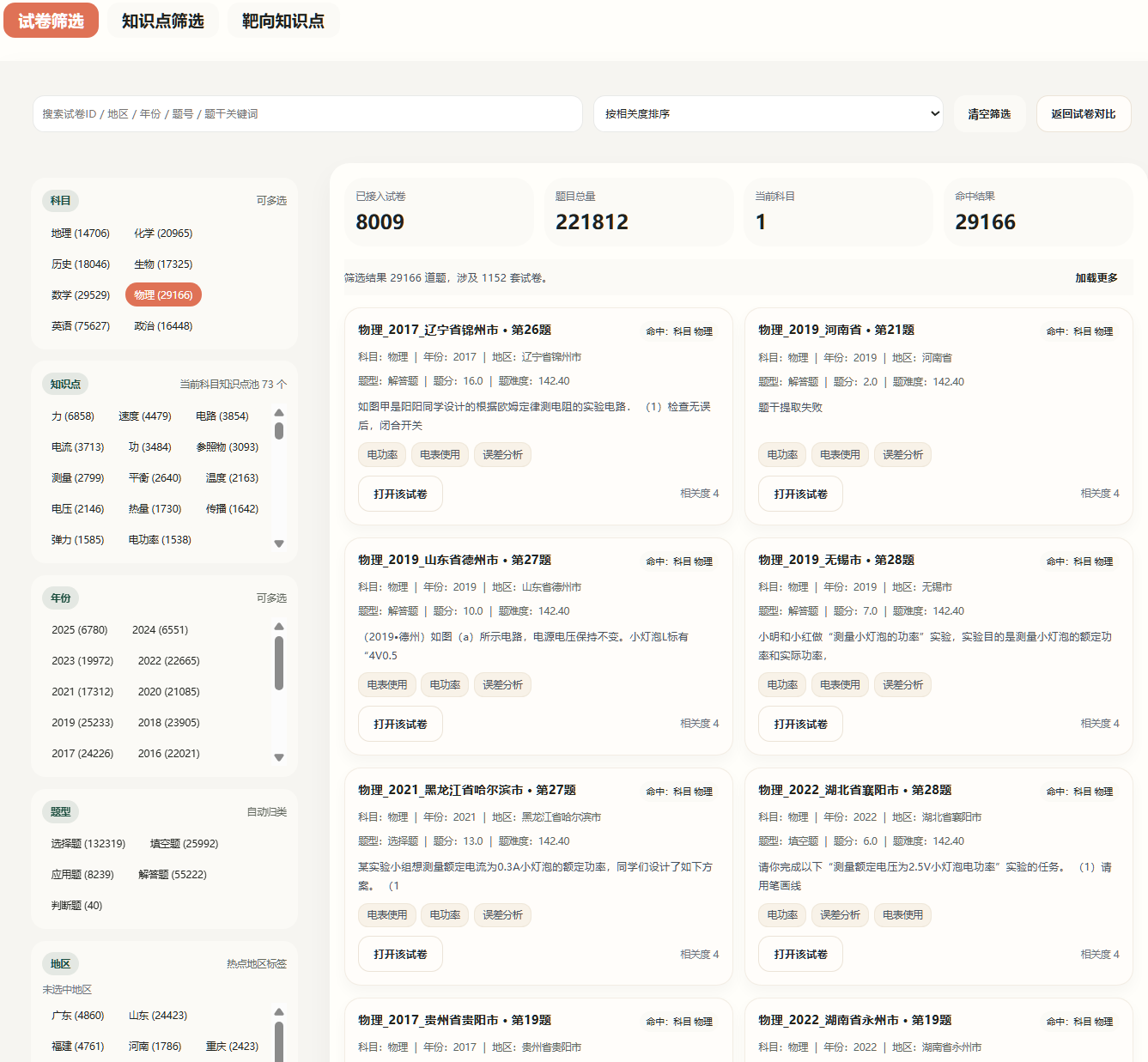Select the 填空题 (25992) question type
1148x1062 pixels.
pos(185,844)
